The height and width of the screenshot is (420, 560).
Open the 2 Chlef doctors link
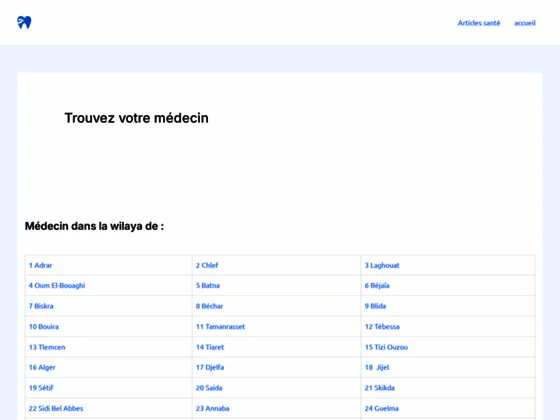[207, 265]
